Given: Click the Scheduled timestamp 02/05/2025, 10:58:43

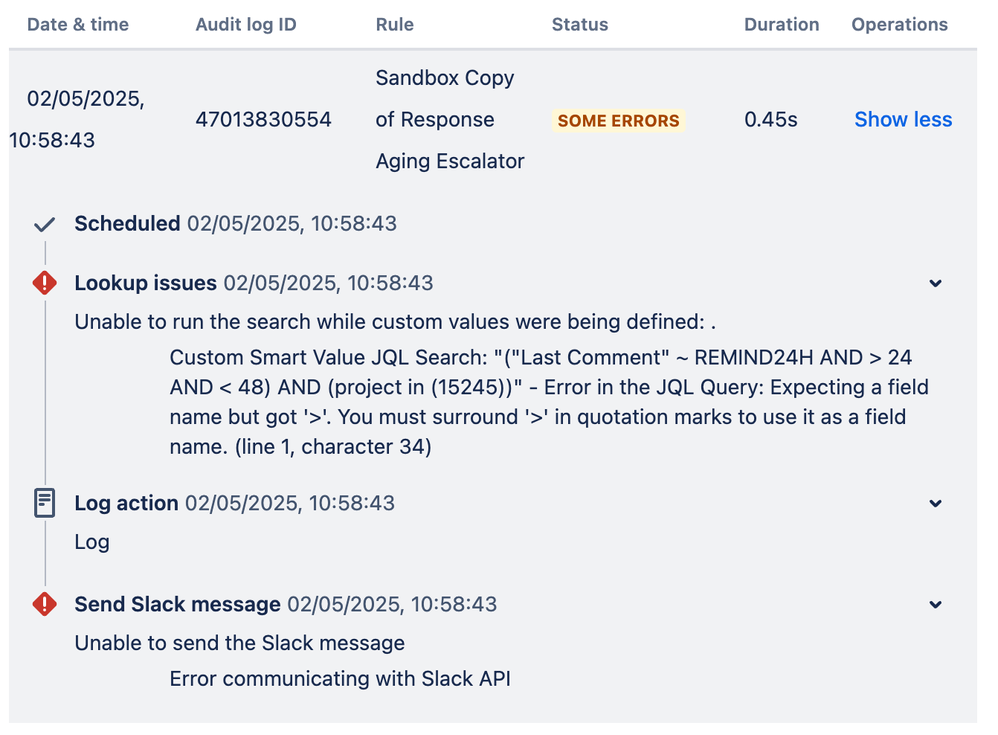Looking at the screenshot, I should coord(288,224).
